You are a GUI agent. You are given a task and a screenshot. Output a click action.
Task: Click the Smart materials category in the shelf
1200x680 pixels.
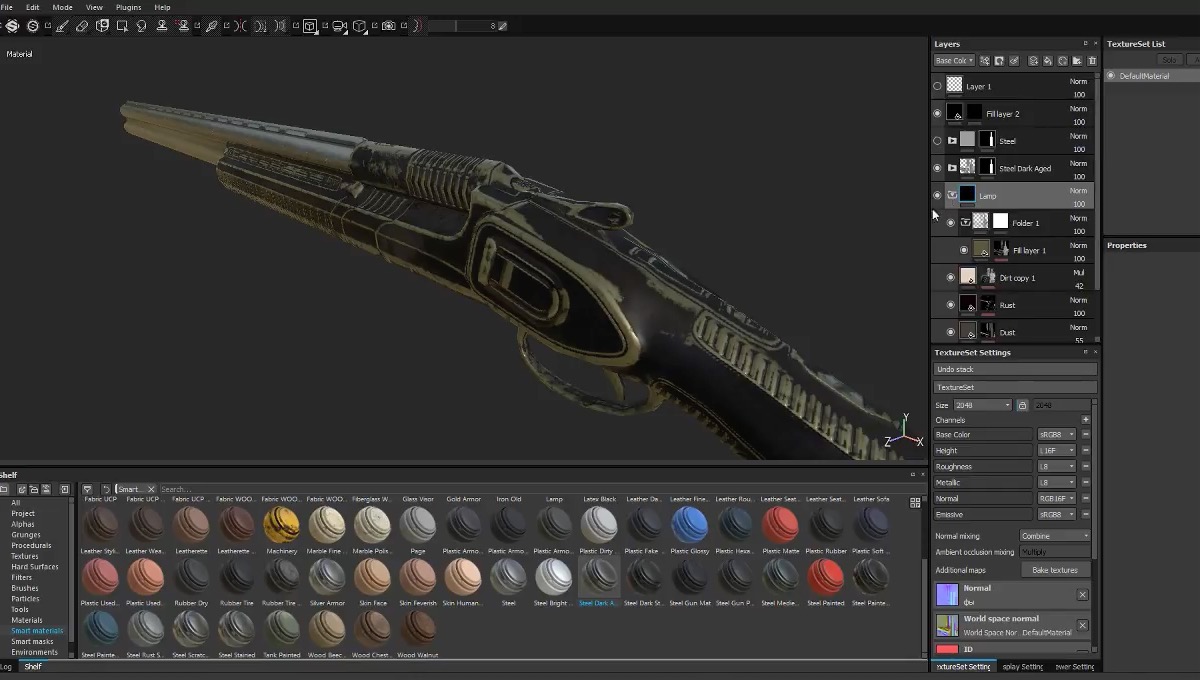(x=37, y=630)
